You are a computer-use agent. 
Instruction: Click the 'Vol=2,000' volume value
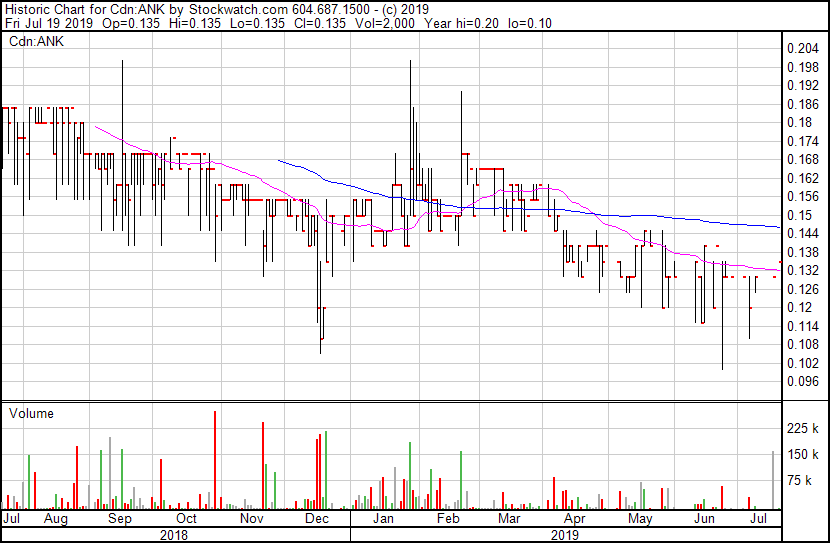[x=384, y=23]
